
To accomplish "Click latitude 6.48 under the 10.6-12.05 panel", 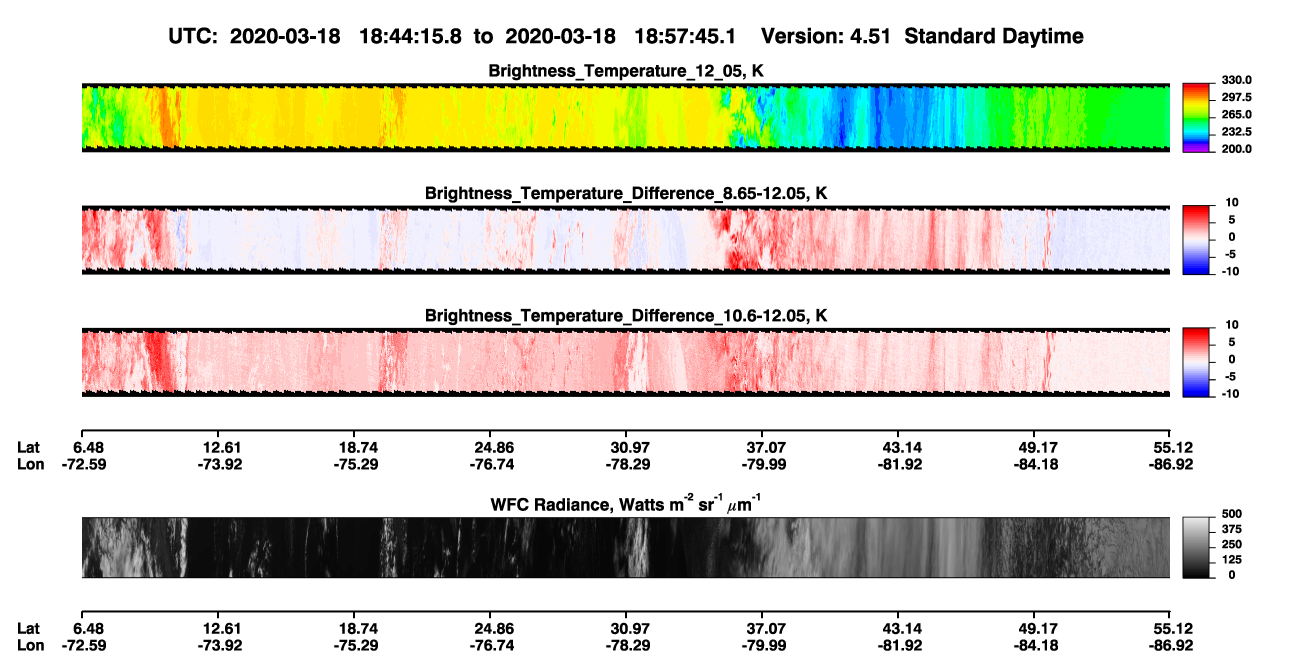I will pyautogui.click(x=88, y=447).
